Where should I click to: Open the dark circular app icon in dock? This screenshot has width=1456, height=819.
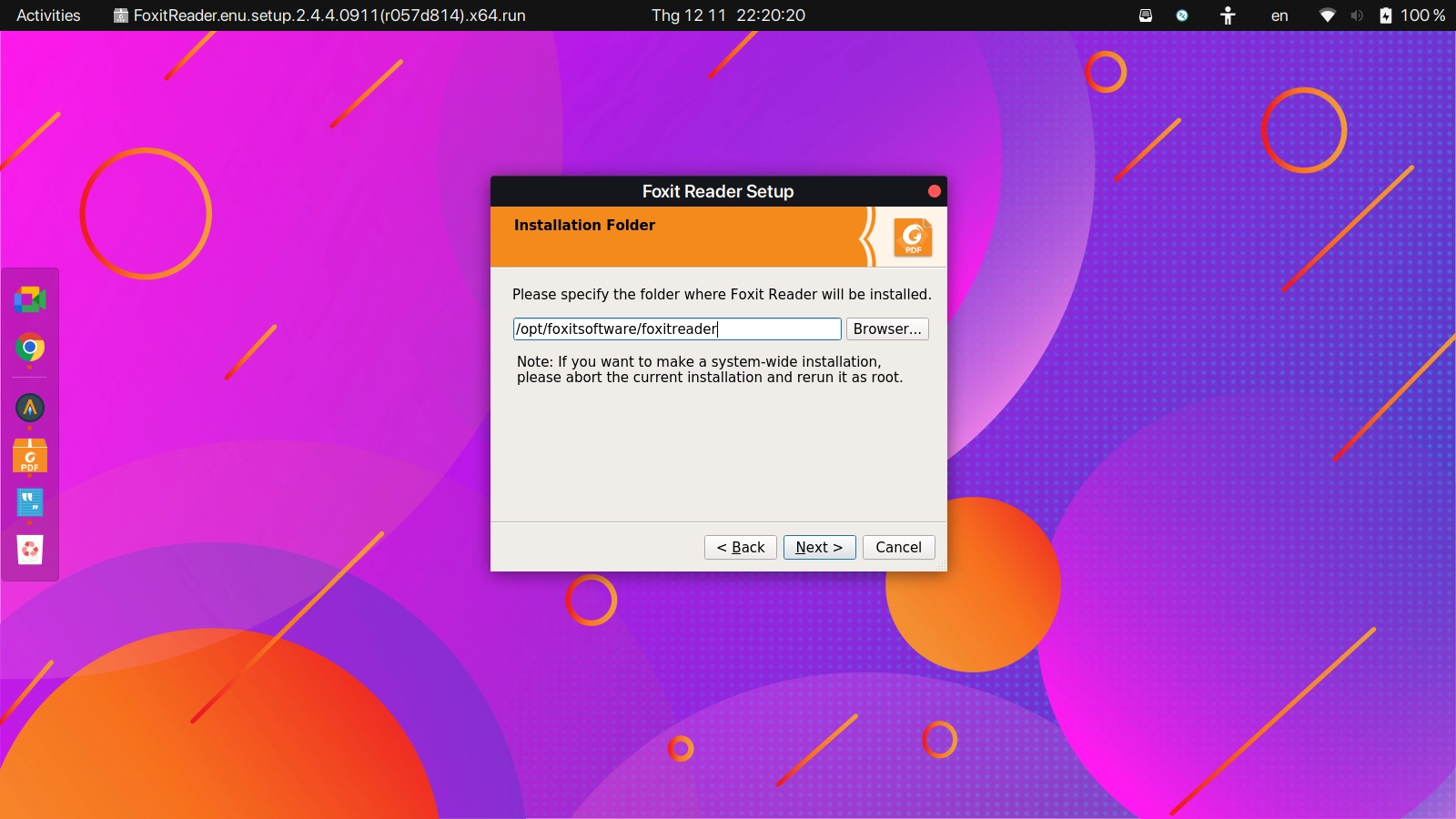(x=30, y=408)
